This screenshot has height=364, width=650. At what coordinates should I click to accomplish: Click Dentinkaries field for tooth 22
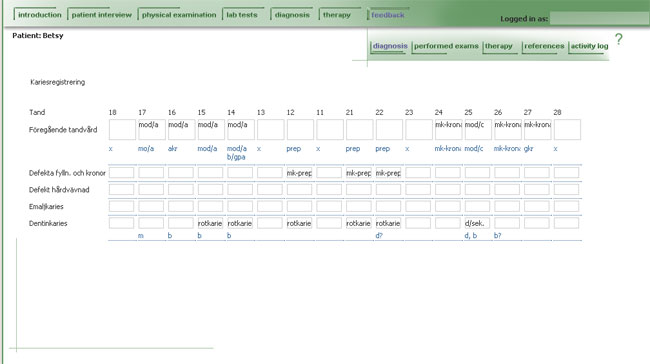point(388,223)
